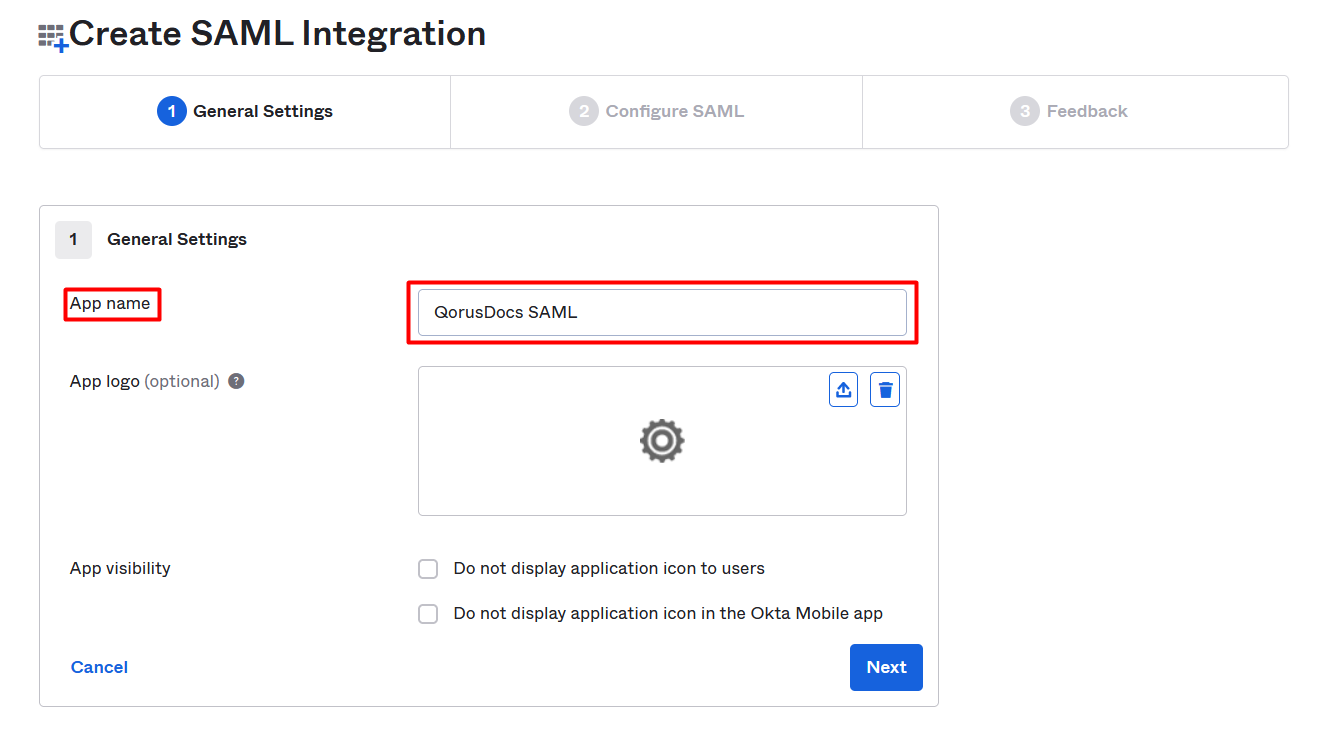Select the General Settings step tab
The width and height of the screenshot is (1331, 745).
(245, 112)
